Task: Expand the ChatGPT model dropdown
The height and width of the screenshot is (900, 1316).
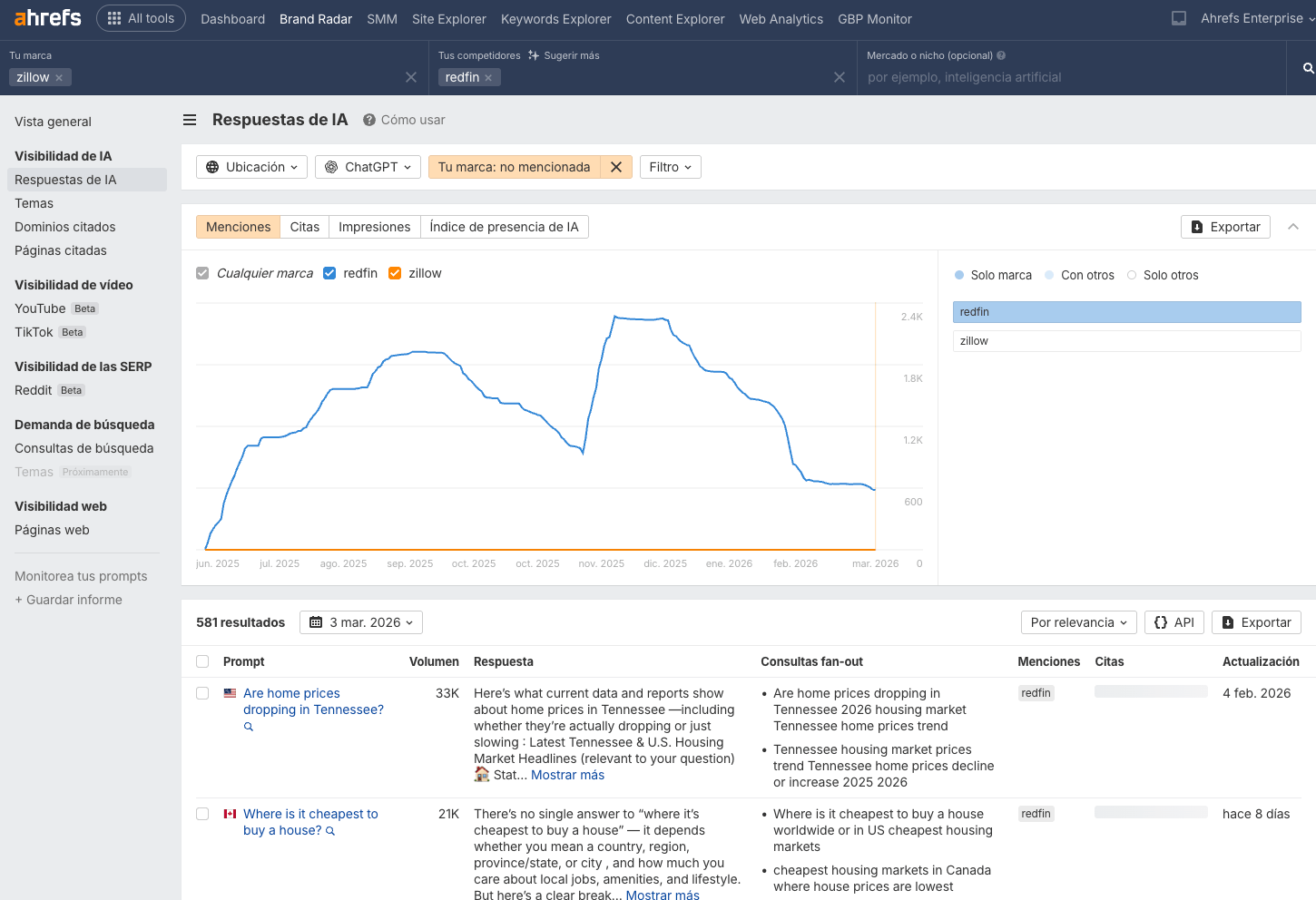Action: 368,167
